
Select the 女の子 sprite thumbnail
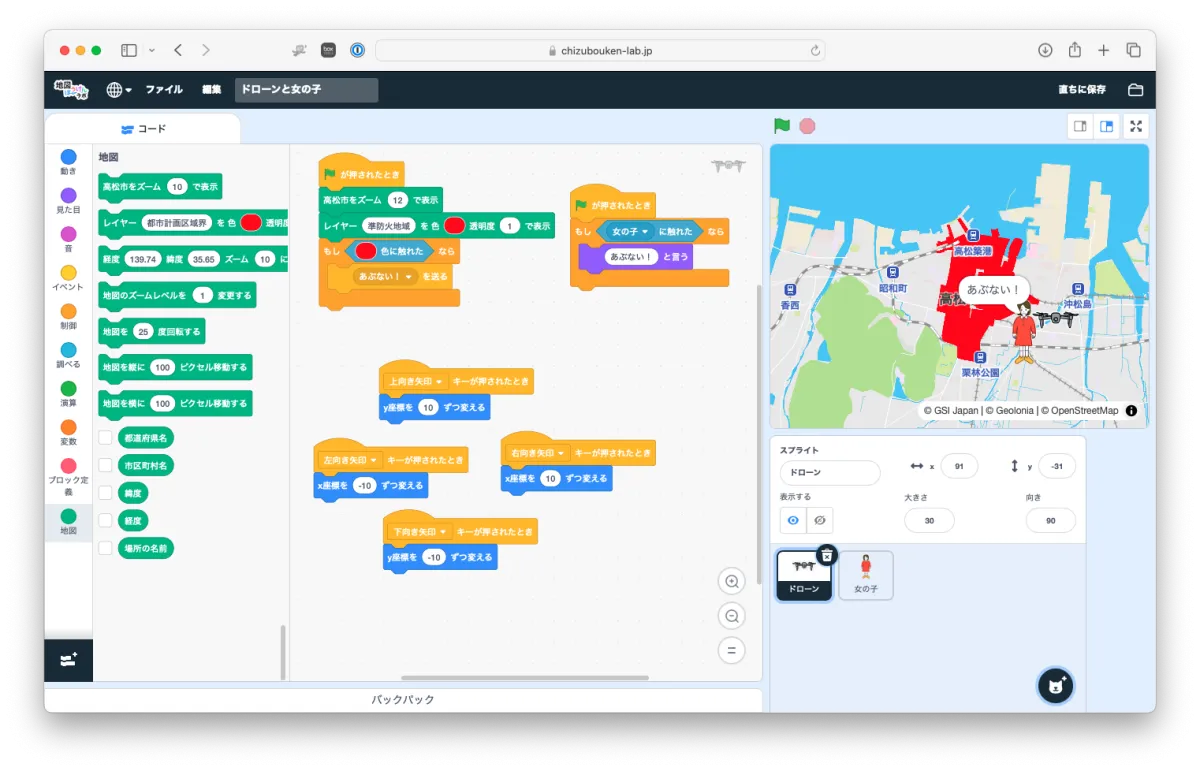tap(866, 575)
